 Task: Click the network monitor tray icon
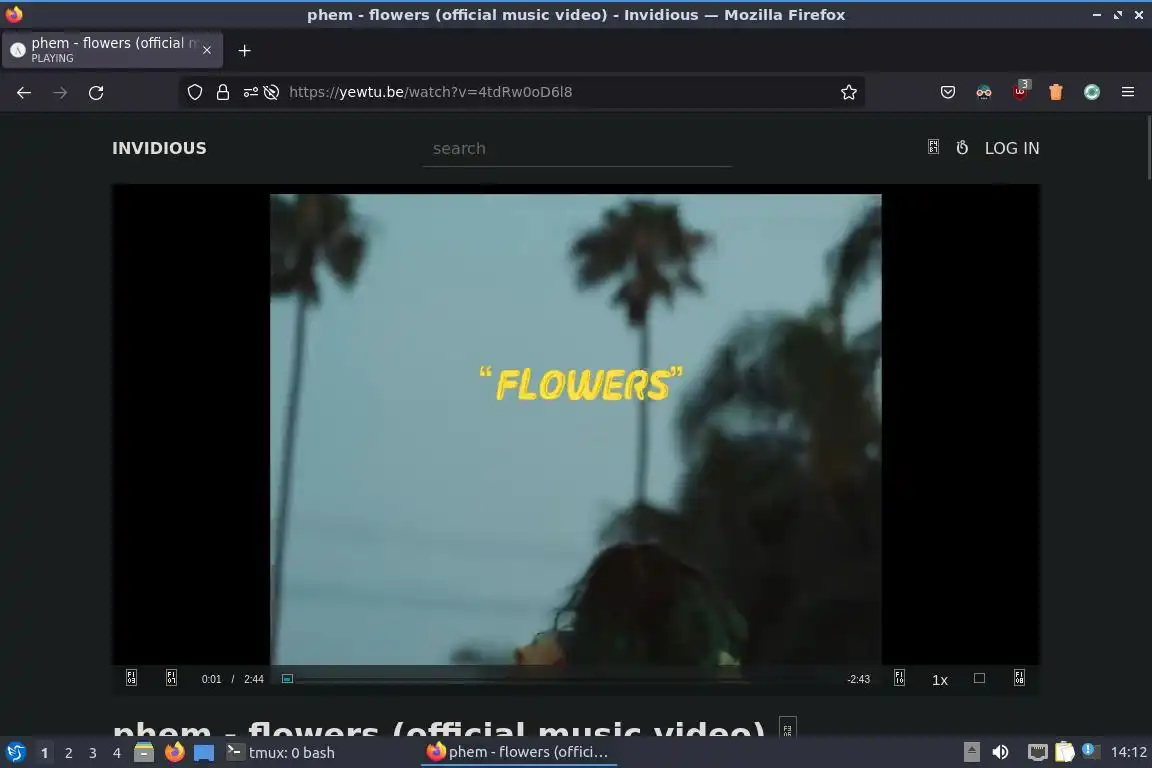pyautogui.click(x=1037, y=752)
